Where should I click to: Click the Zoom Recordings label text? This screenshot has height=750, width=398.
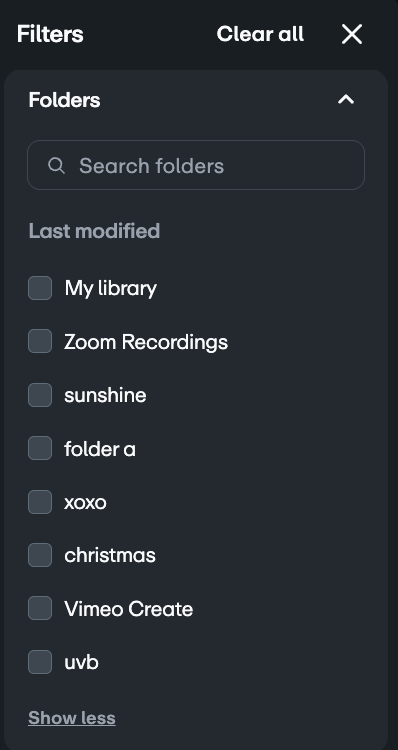[146, 342]
